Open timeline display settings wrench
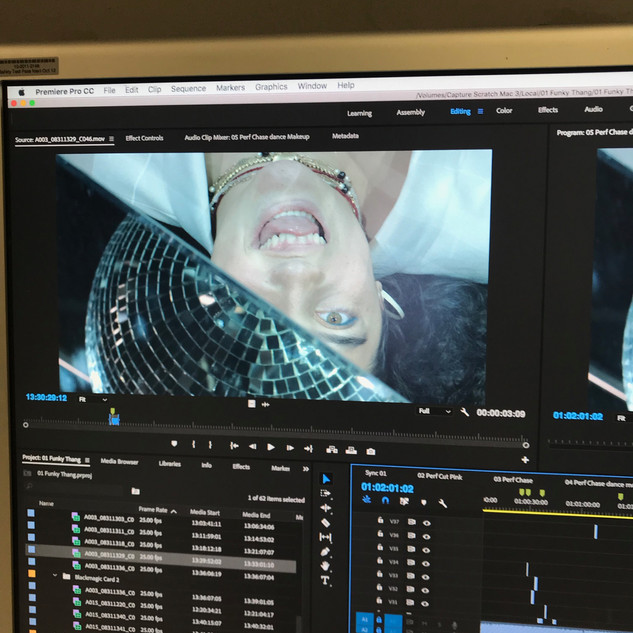Viewport: 633px width, 633px height. [x=442, y=503]
